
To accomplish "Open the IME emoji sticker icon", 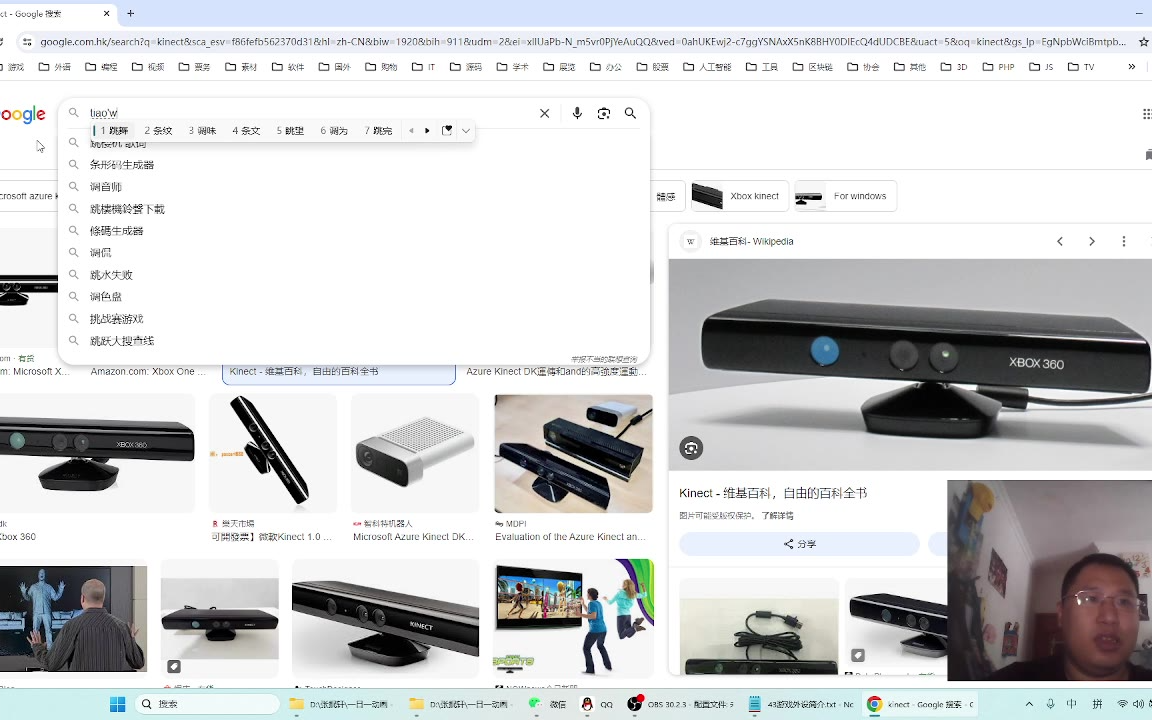I will (x=447, y=131).
